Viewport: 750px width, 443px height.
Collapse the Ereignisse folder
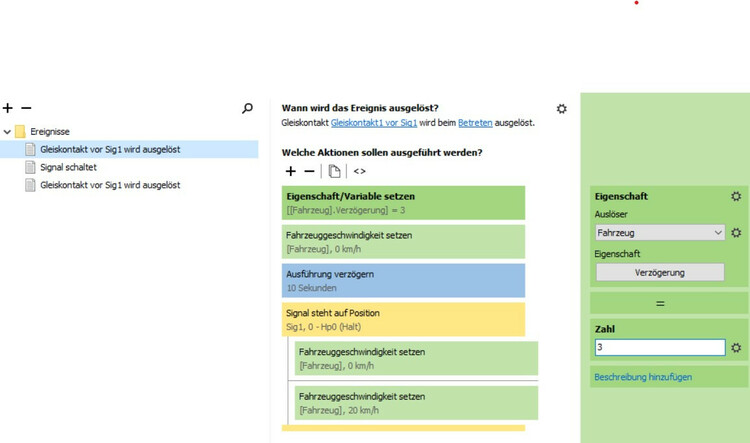(x=8, y=131)
